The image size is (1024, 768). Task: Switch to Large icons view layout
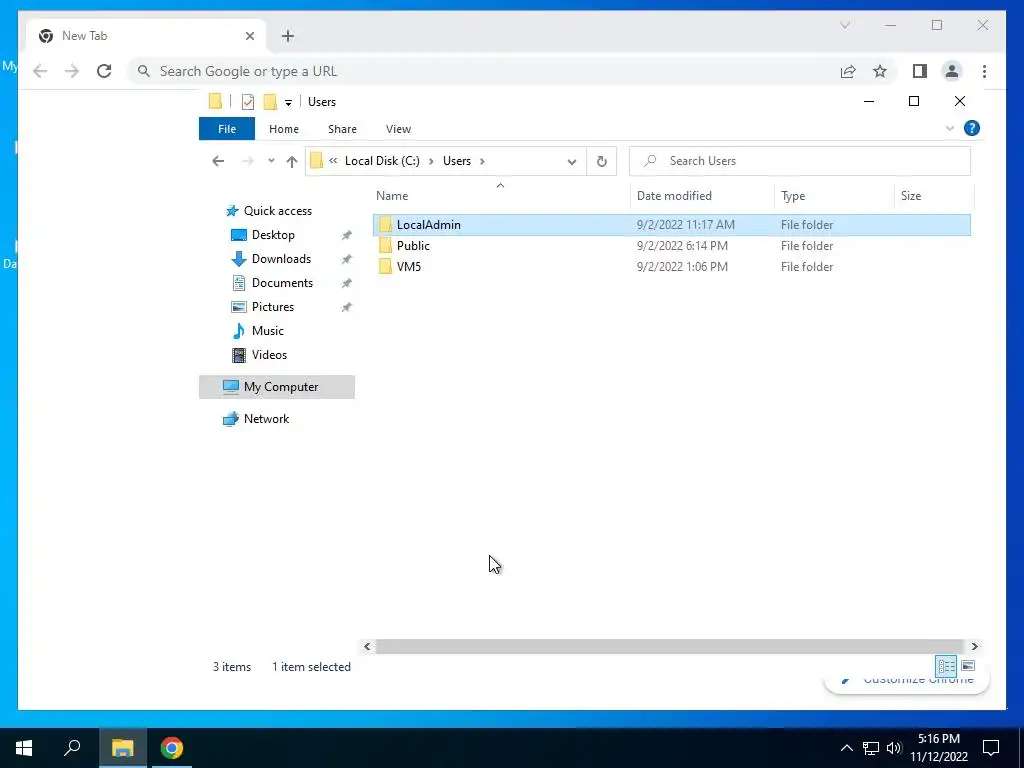tap(968, 665)
